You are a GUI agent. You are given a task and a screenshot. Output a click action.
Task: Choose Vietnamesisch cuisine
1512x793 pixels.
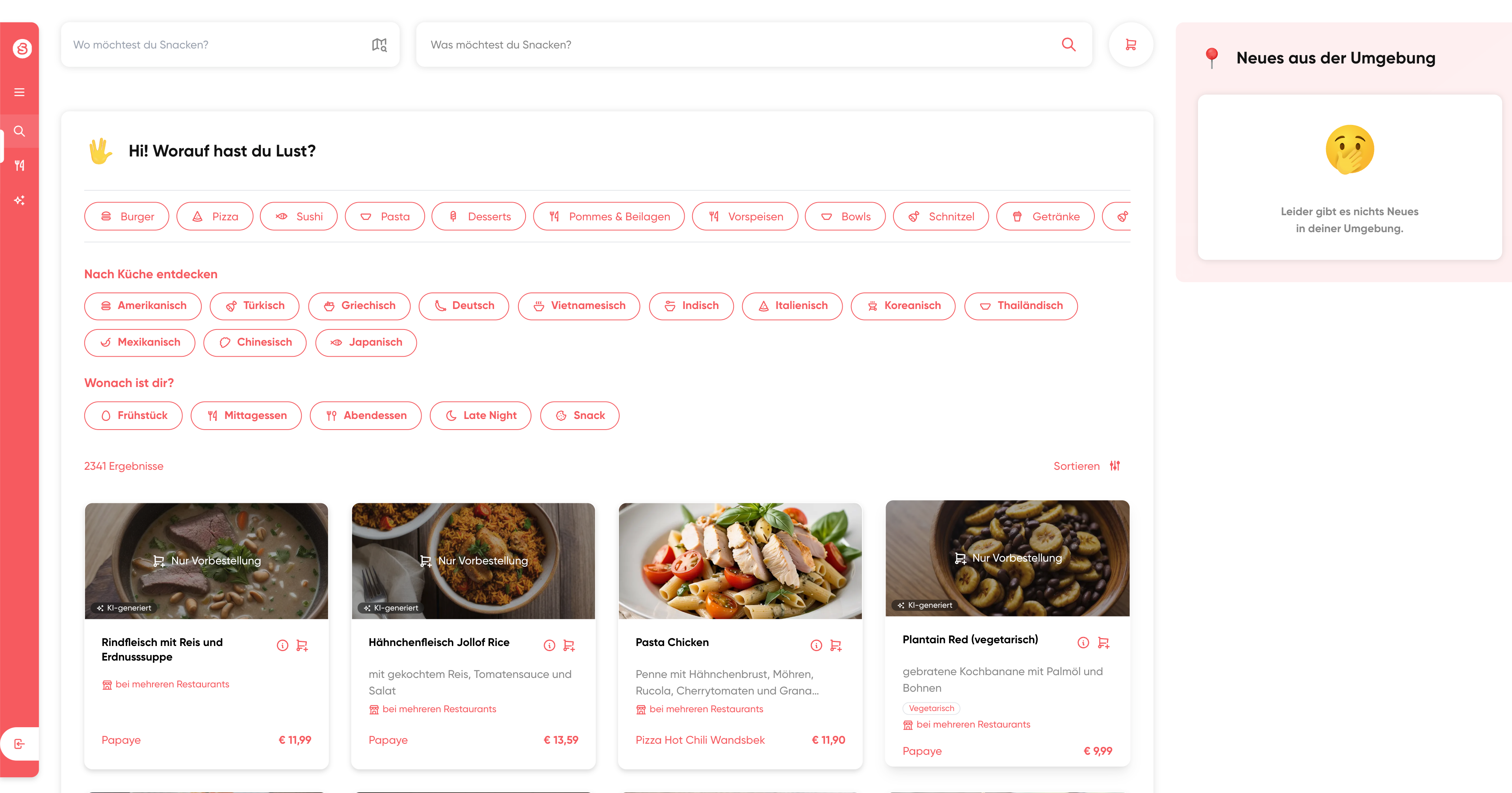(x=579, y=306)
